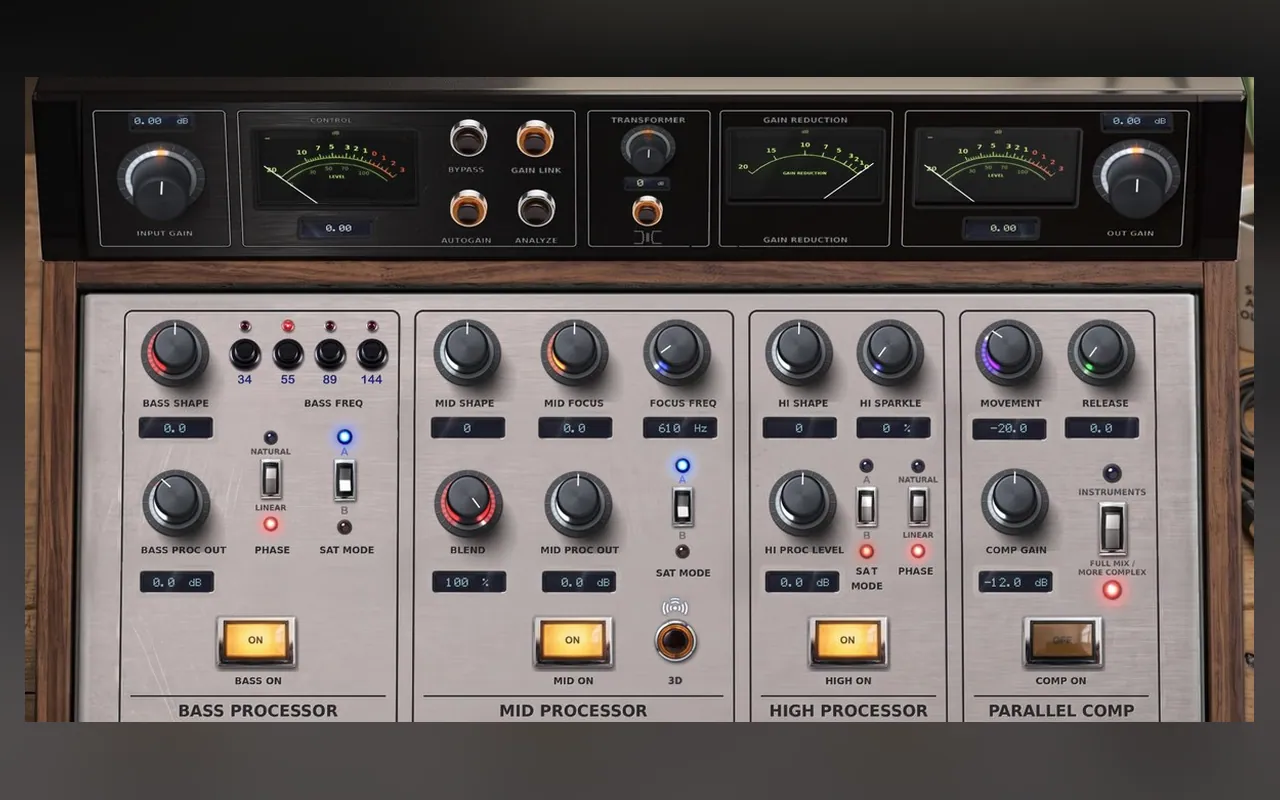
Task: Click the Focus Freq knob
Action: tap(677, 353)
